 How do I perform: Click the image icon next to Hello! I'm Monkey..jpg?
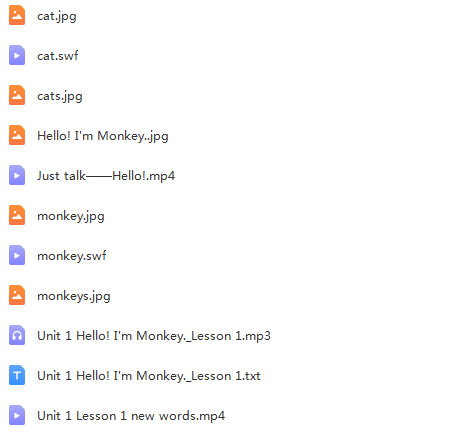17,135
